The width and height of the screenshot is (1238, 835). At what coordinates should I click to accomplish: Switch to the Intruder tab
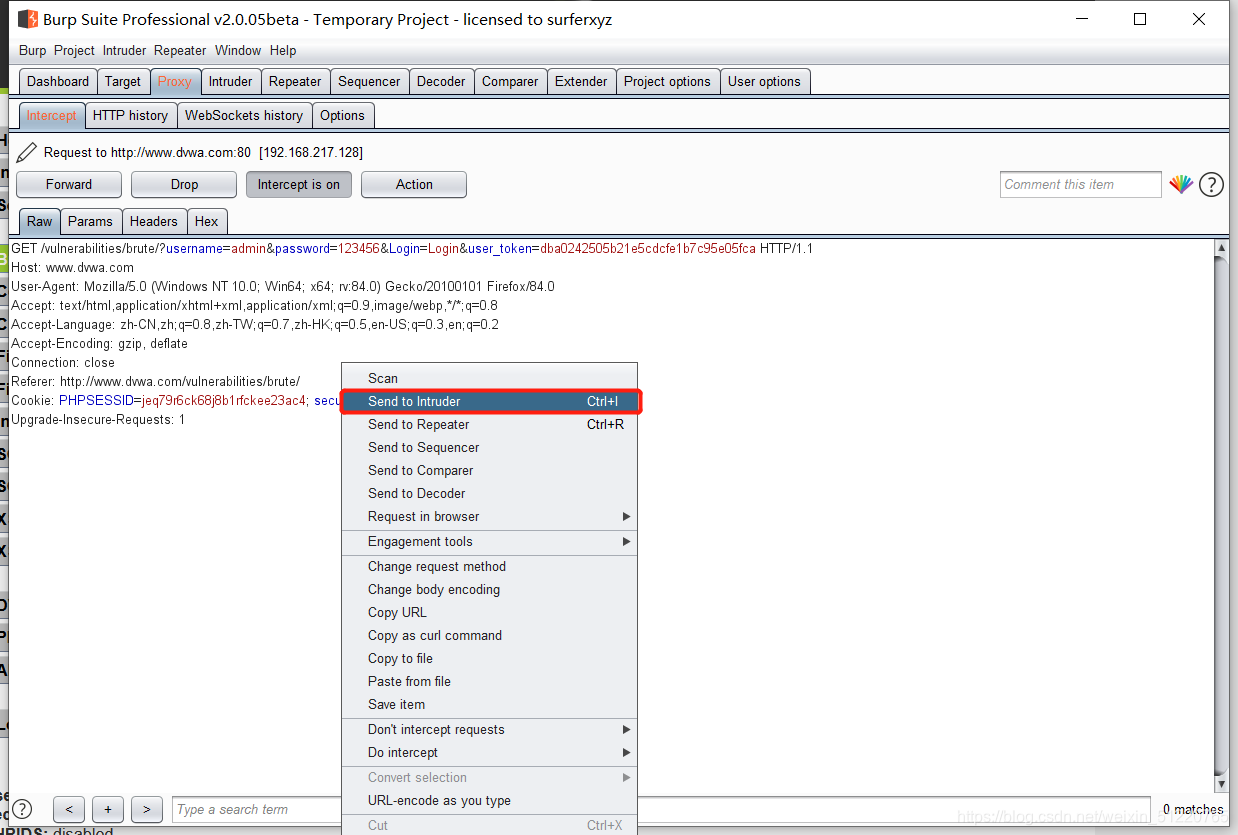tap(231, 81)
